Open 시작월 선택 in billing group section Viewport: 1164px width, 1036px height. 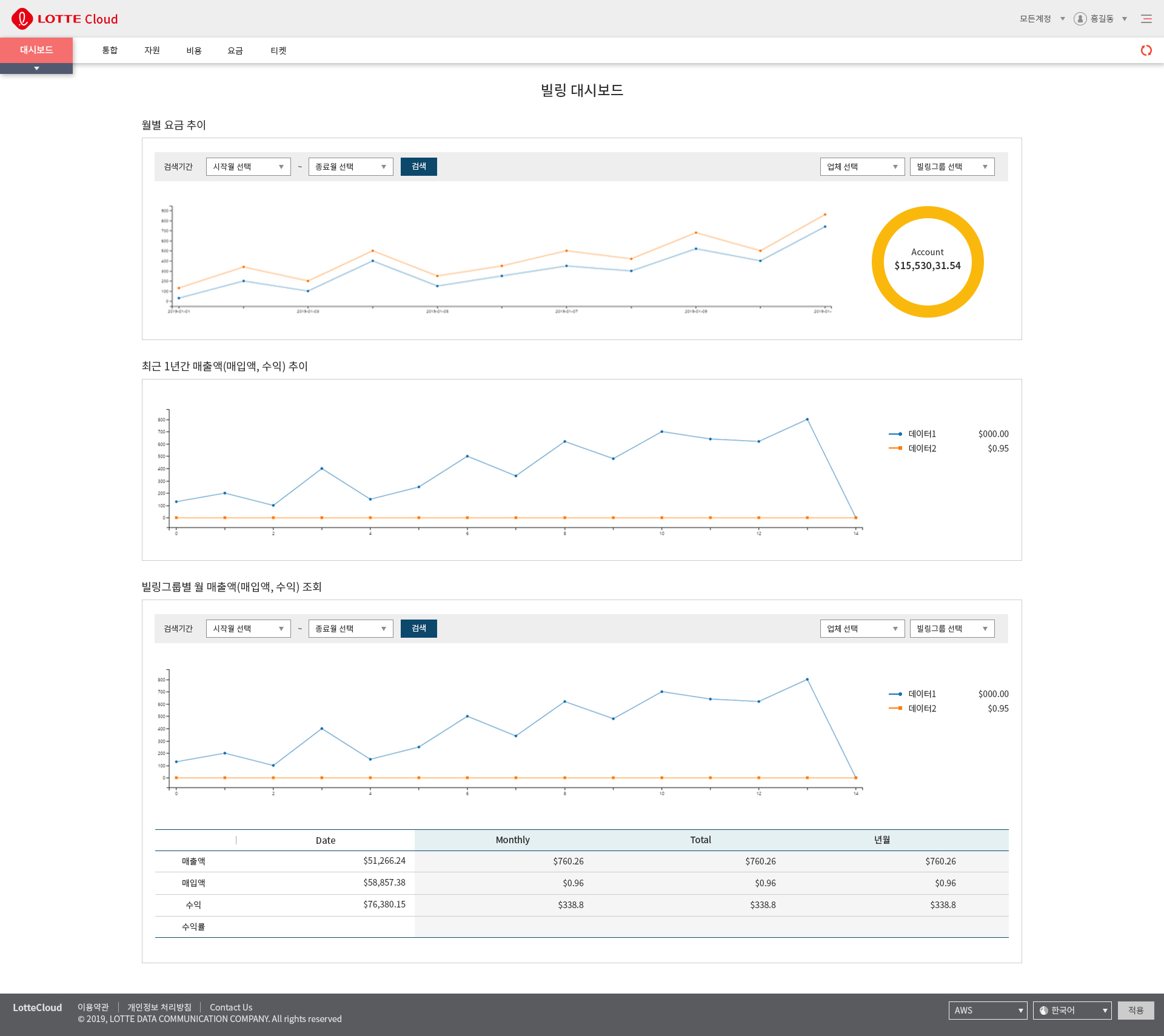pos(249,629)
